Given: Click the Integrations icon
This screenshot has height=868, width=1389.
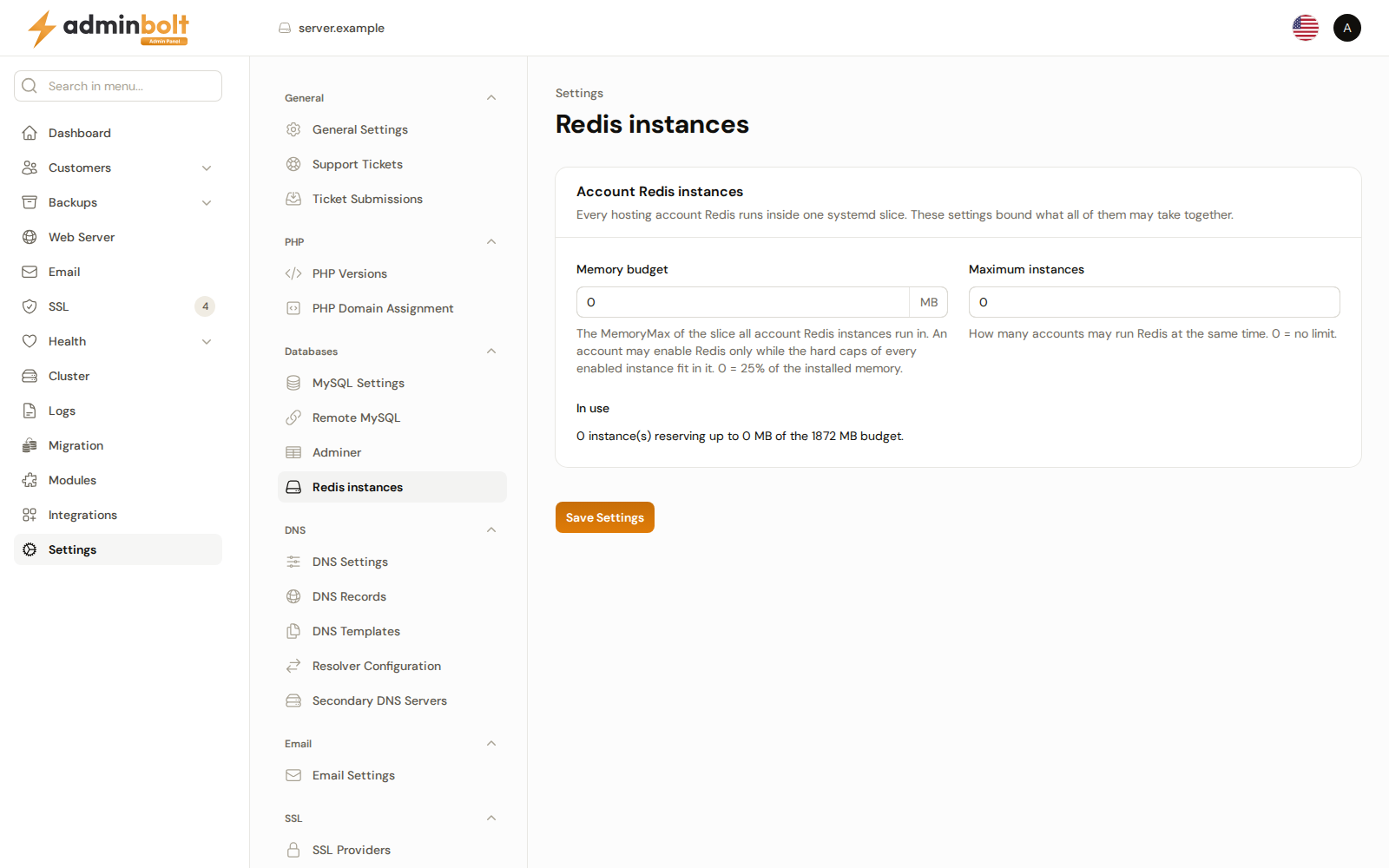Looking at the screenshot, I should click(30, 515).
